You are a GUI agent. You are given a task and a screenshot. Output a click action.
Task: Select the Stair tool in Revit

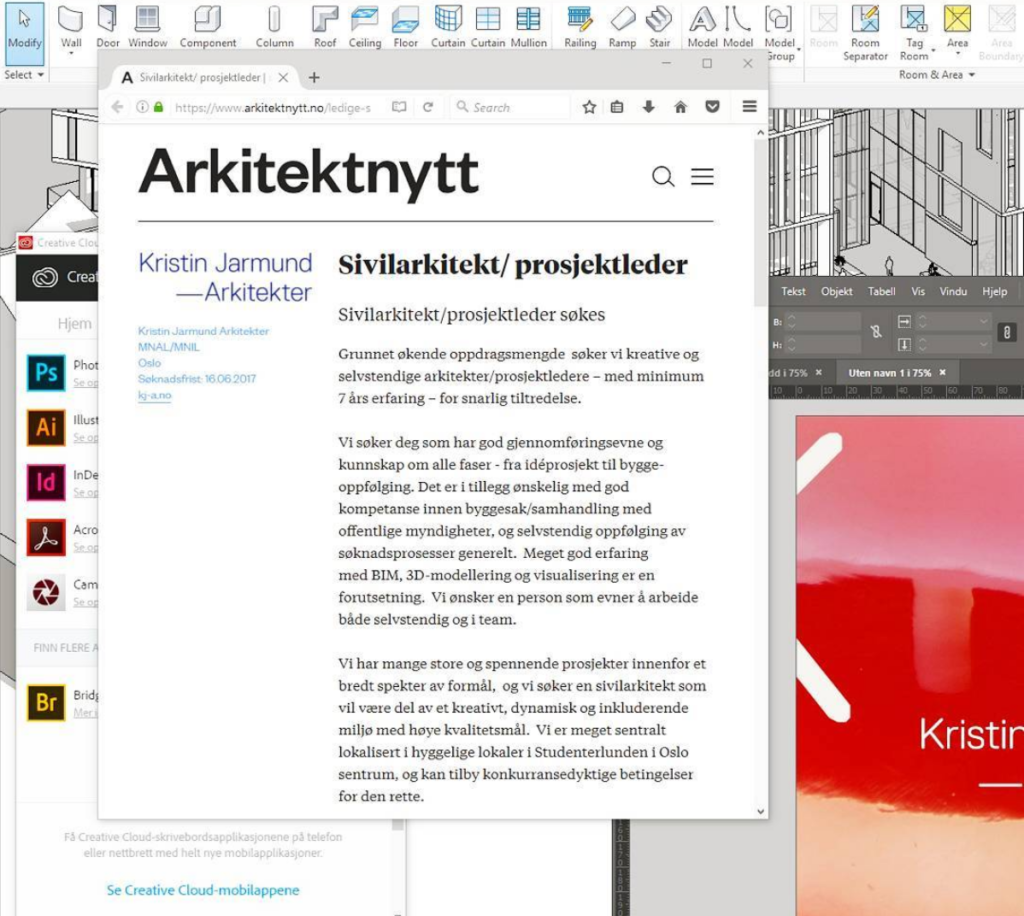[x=659, y=27]
